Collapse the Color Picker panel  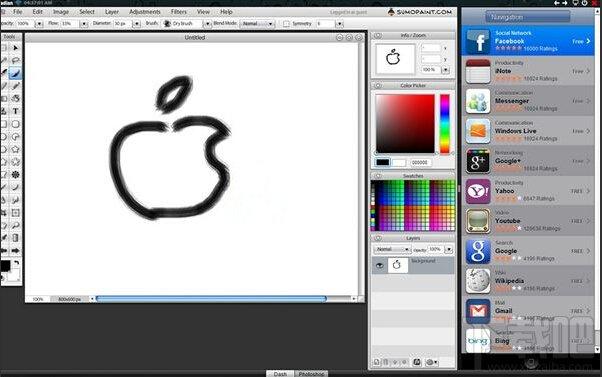pos(378,85)
